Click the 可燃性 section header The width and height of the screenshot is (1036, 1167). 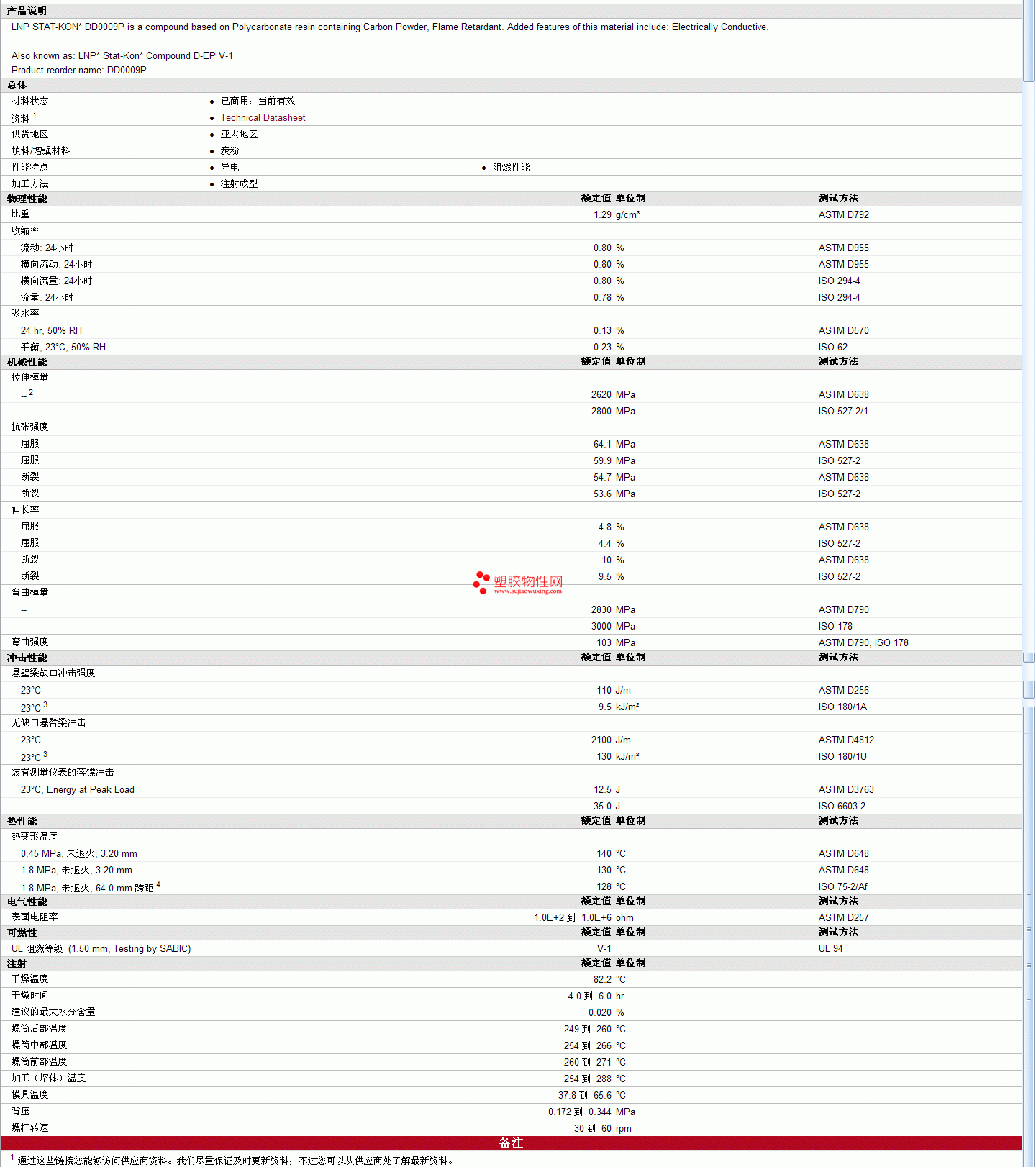point(22,932)
